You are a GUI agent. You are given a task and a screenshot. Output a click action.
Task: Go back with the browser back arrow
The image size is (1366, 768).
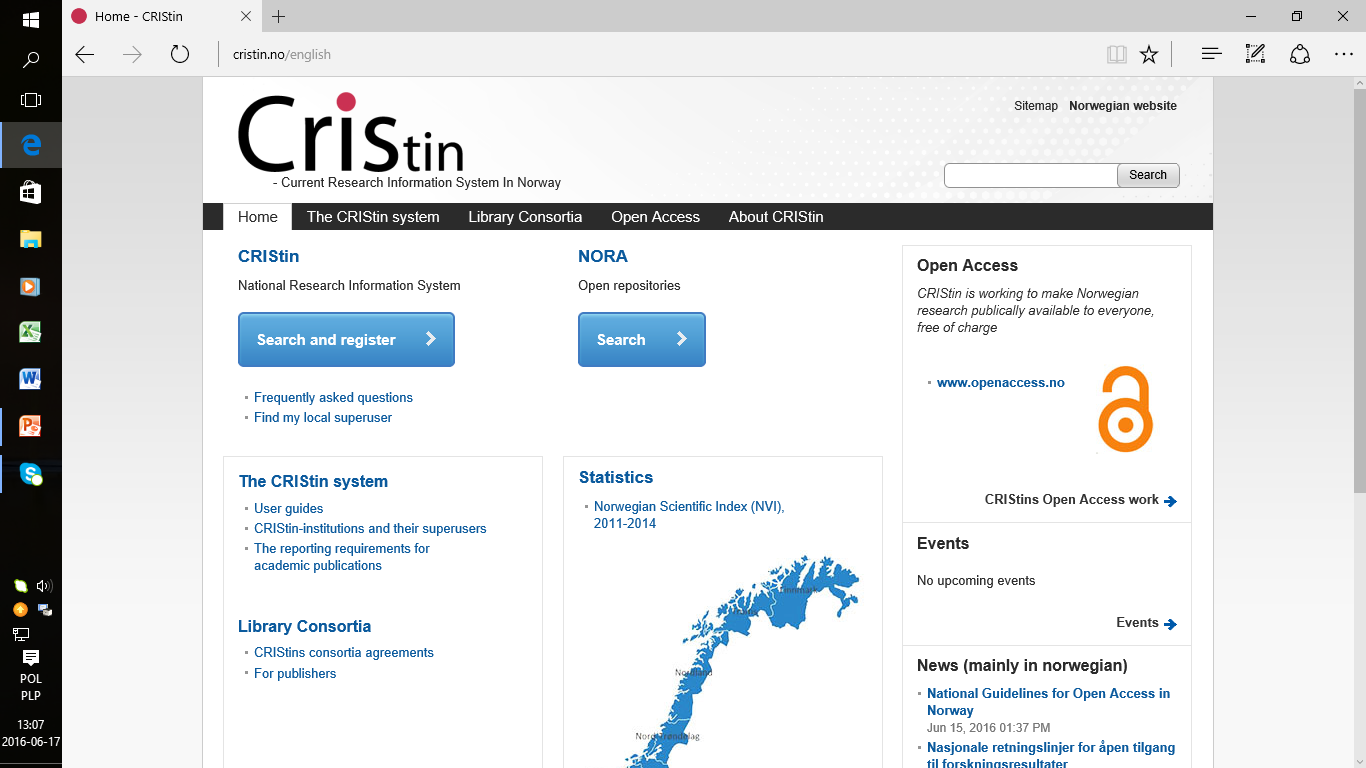click(85, 55)
